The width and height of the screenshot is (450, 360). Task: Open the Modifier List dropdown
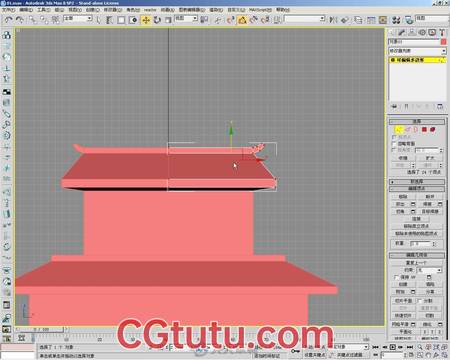pos(417,51)
